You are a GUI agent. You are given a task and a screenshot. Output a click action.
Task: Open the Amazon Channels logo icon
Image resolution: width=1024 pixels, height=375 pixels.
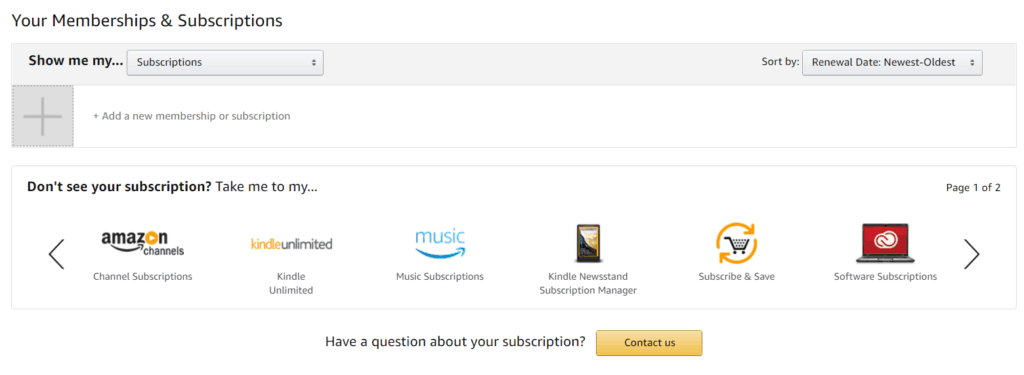pyautogui.click(x=143, y=243)
